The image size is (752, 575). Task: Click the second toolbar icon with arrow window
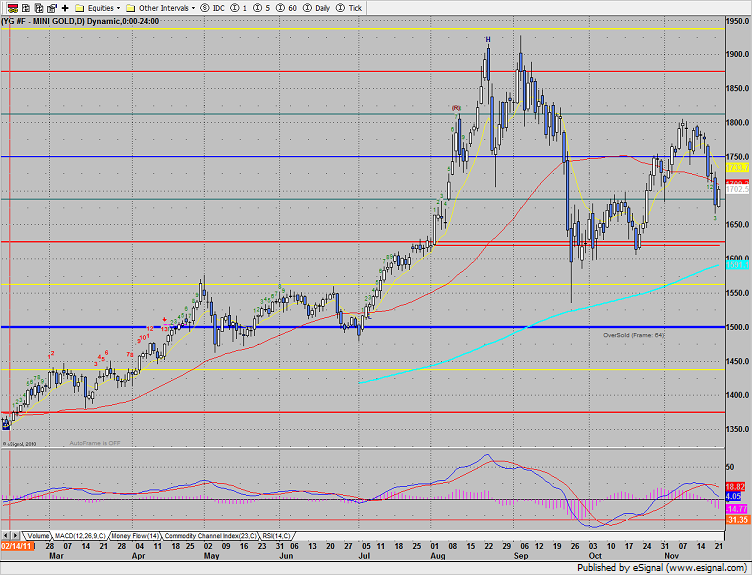point(26,8)
